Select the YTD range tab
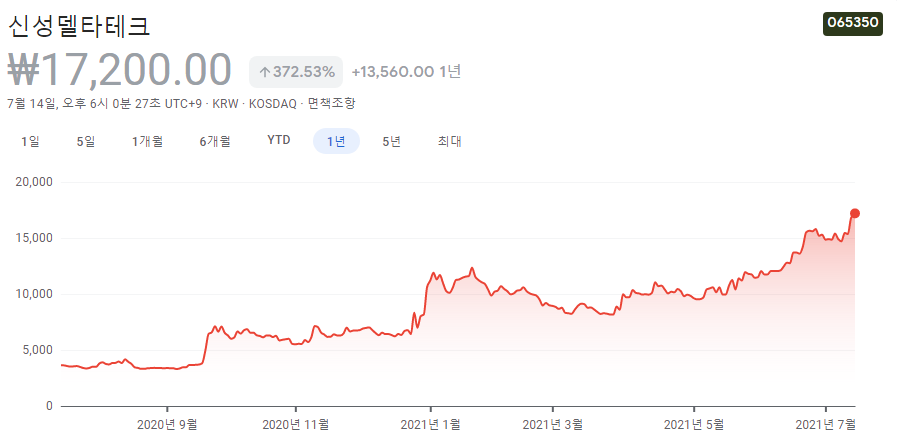Image resolution: width=897 pixels, height=444 pixels. (x=279, y=140)
